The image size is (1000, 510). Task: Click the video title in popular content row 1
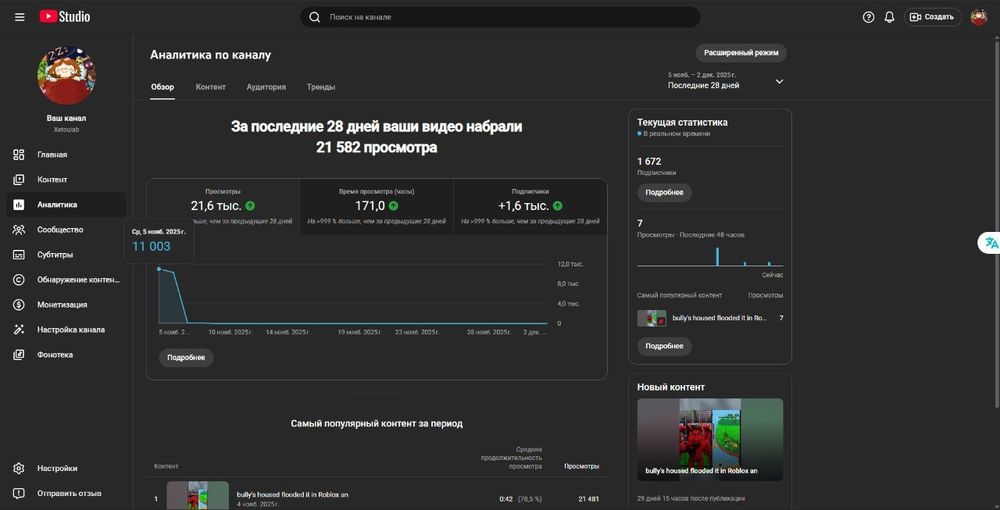pyautogui.click(x=292, y=495)
